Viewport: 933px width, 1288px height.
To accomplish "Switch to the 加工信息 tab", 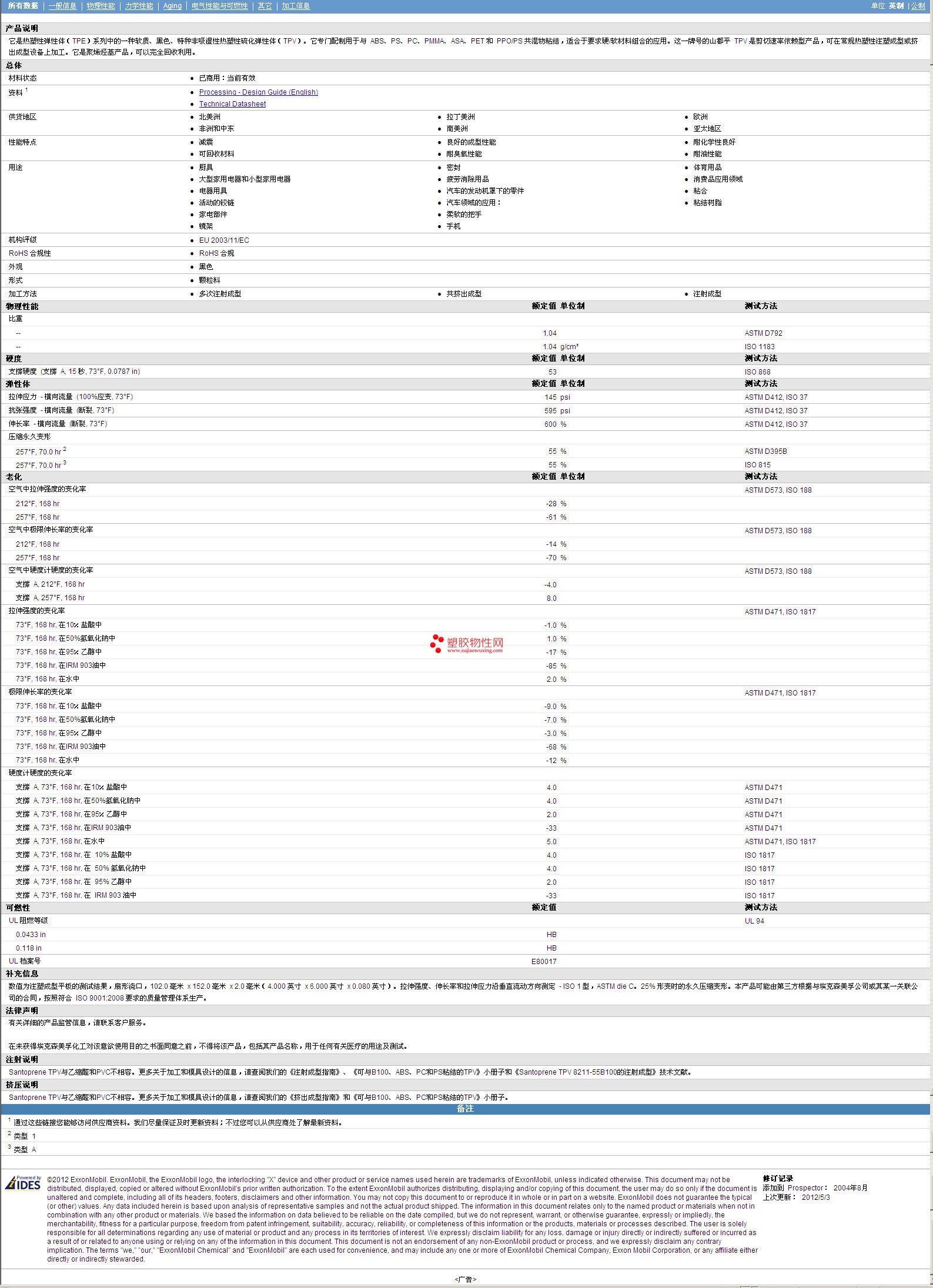I will click(296, 6).
